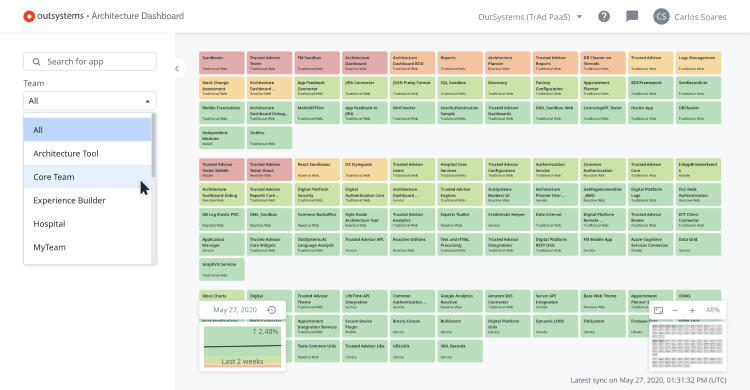Select the Reports app tile
Screen dimensions: 750x390
[460, 63]
